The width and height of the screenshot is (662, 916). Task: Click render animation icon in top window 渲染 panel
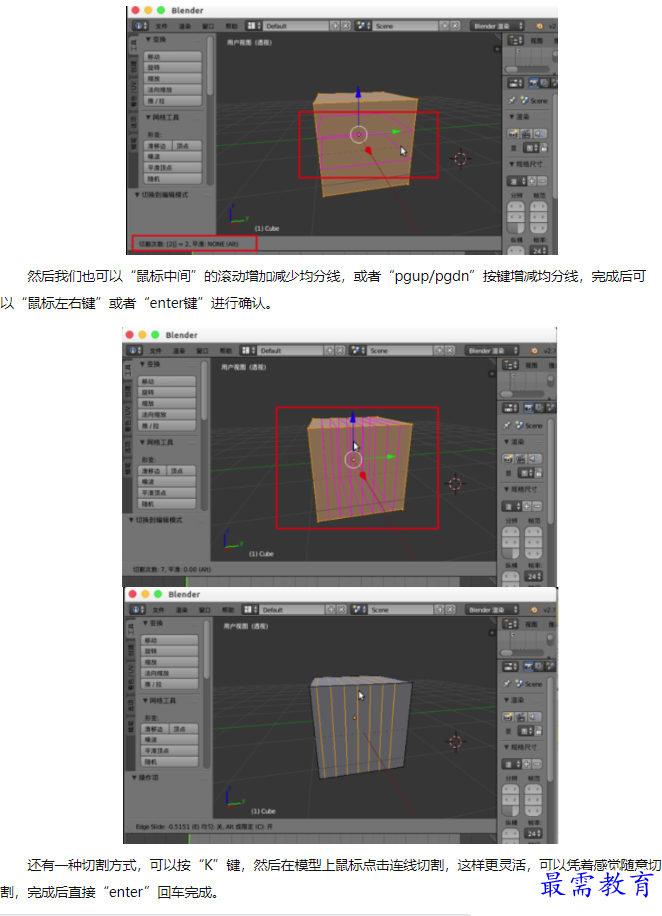(x=526, y=134)
